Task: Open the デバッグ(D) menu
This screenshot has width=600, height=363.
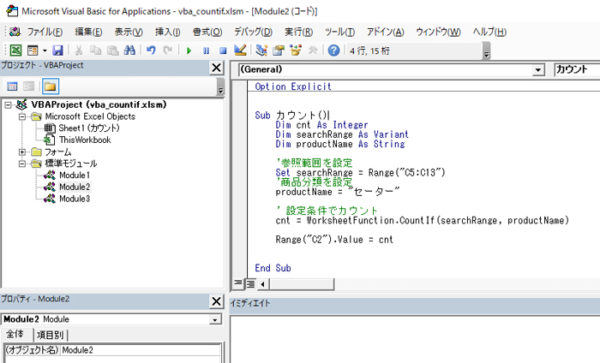Action: (x=253, y=32)
